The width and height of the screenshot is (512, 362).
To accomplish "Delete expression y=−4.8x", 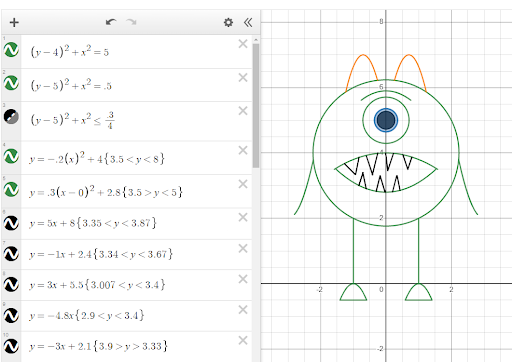I will coord(243,310).
